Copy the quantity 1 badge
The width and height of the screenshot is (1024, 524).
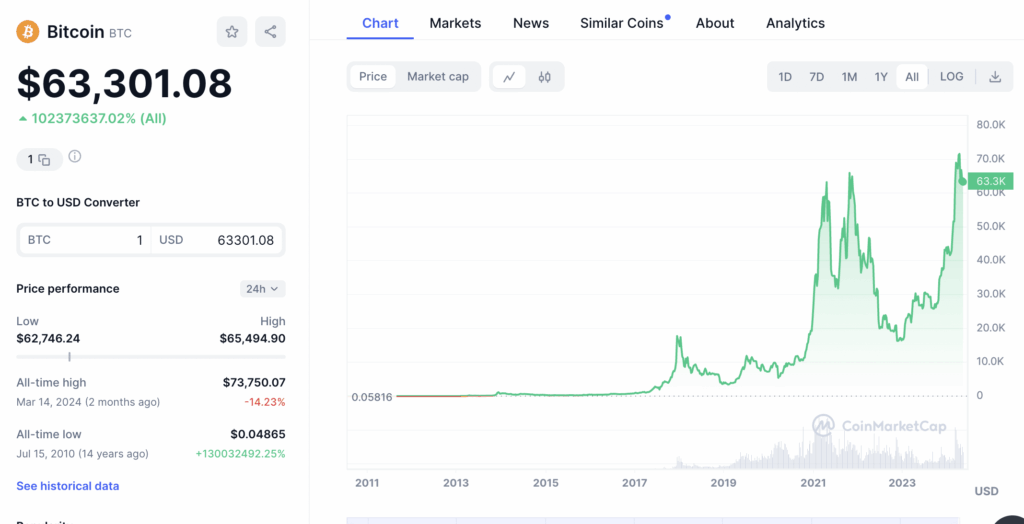(39, 159)
